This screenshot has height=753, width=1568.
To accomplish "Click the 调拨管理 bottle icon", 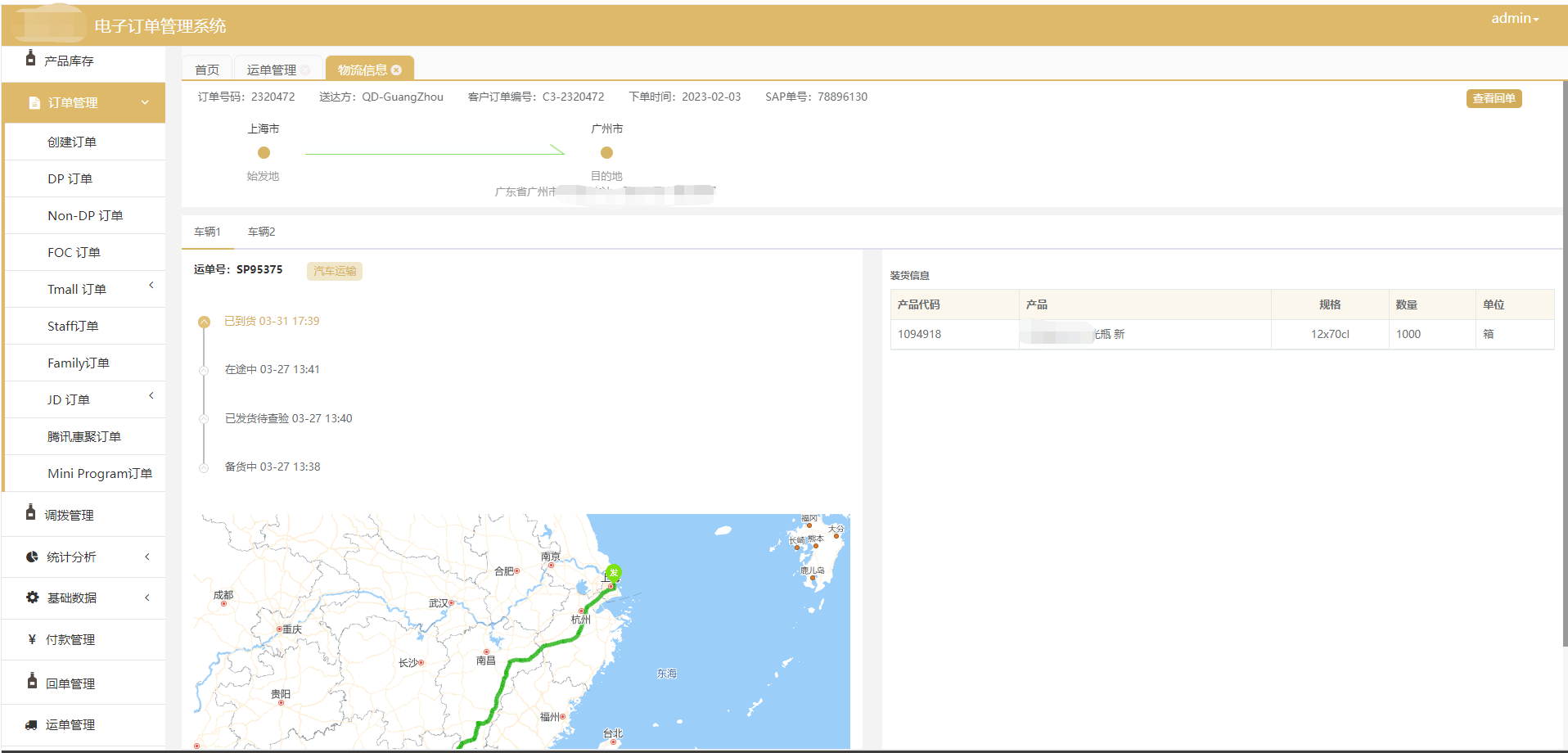I will click(x=30, y=512).
